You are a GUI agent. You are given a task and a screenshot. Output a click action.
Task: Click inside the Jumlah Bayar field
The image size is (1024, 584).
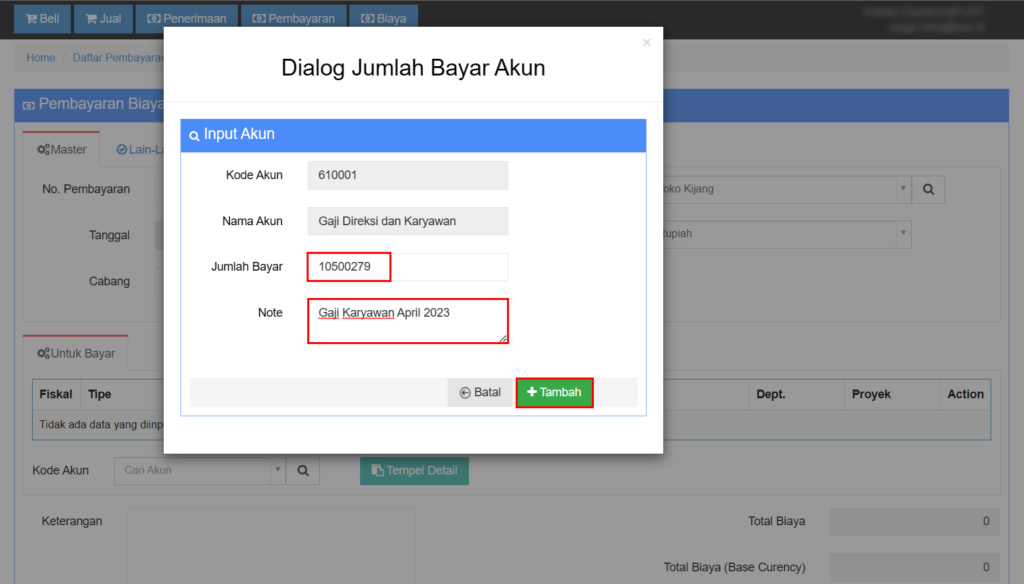point(348,267)
